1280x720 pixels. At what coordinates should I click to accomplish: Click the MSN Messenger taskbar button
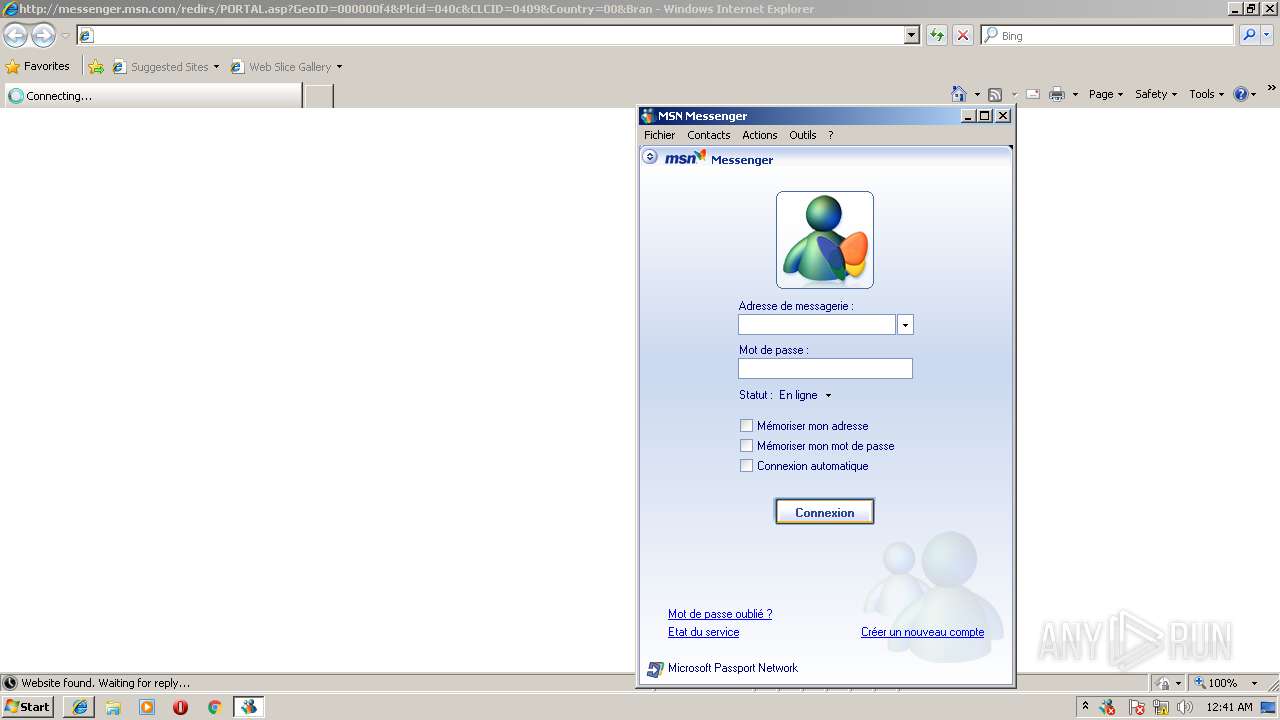coord(248,707)
